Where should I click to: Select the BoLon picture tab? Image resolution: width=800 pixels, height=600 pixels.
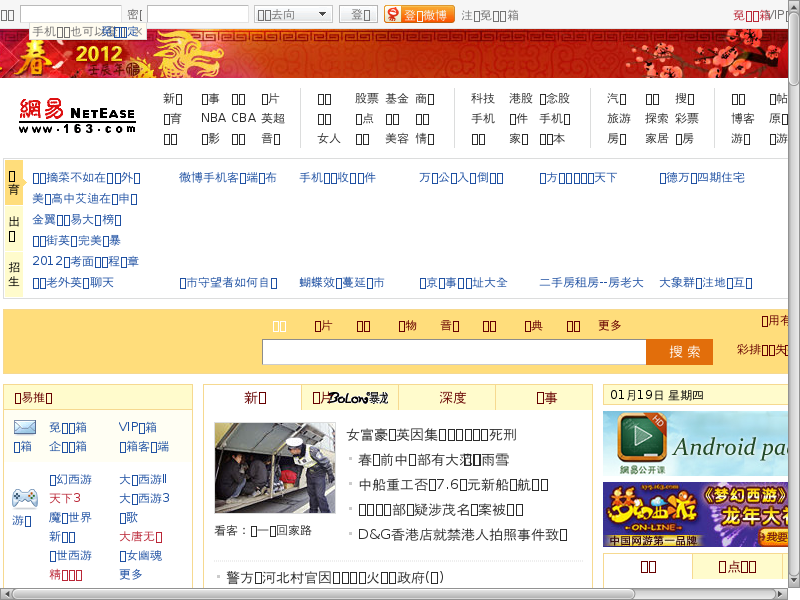pos(350,398)
